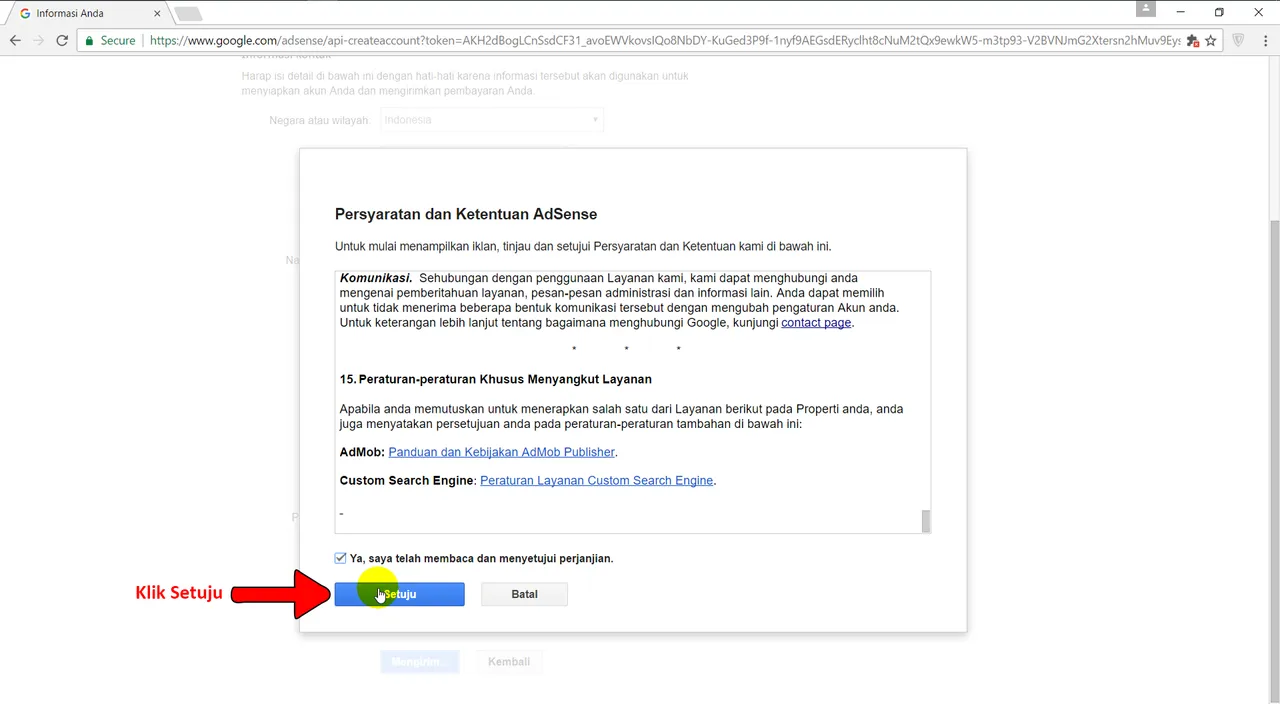
Task: Minimize the browser window
Action: pyautogui.click(x=1181, y=13)
